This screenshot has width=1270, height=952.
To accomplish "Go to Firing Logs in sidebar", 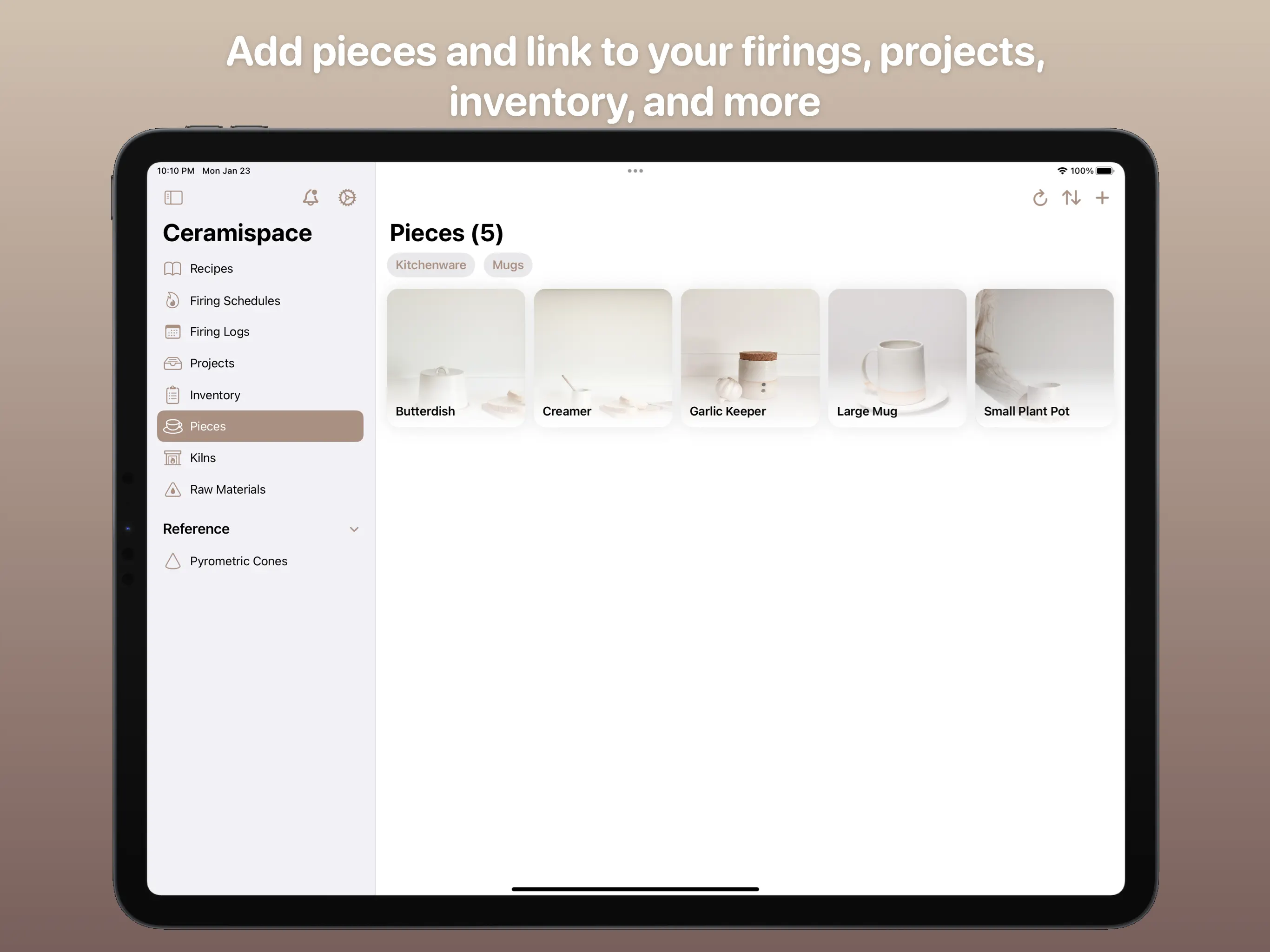I will [219, 332].
